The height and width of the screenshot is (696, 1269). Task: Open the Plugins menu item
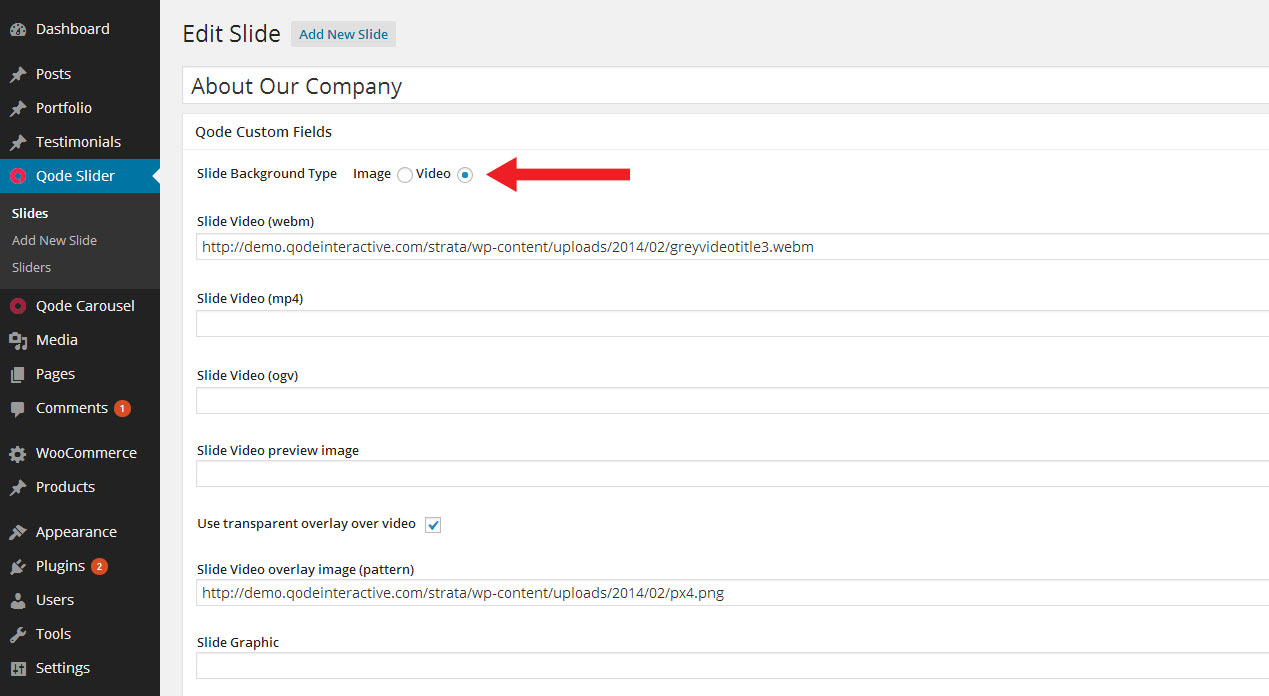pos(60,566)
